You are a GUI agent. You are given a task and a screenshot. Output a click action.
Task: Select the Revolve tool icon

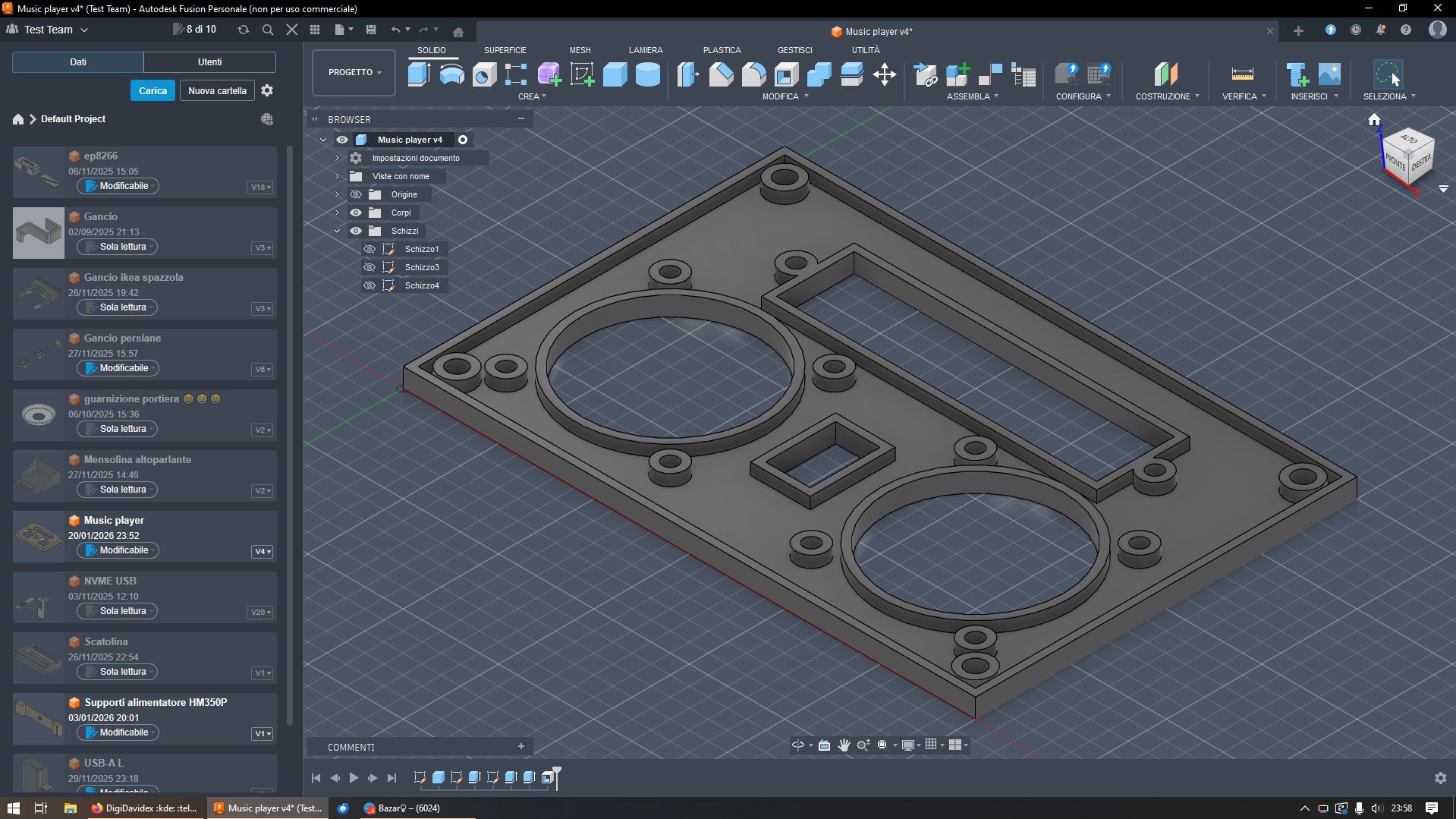[451, 74]
